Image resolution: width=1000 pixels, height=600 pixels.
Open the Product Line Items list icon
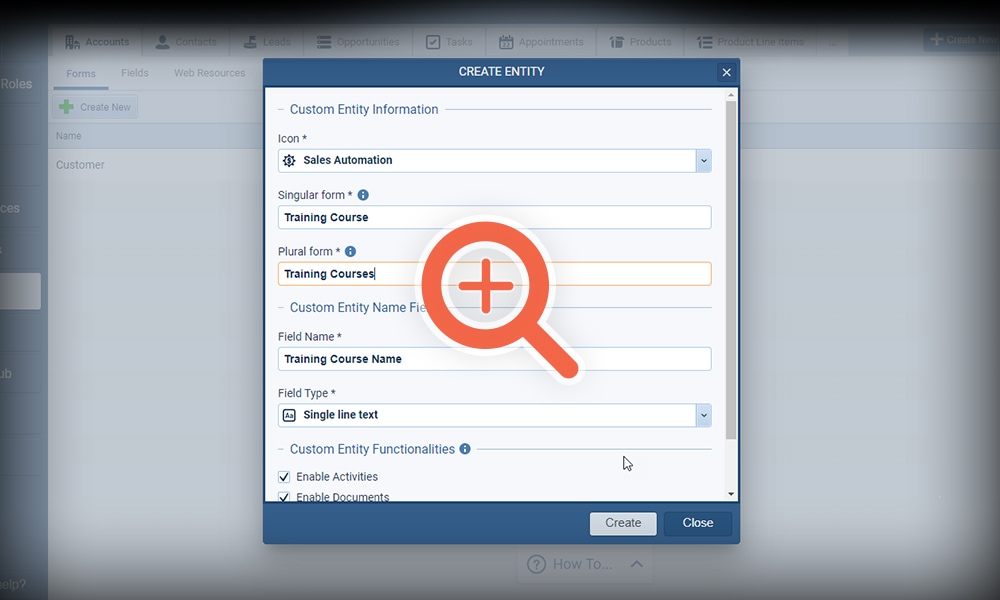[x=706, y=41]
